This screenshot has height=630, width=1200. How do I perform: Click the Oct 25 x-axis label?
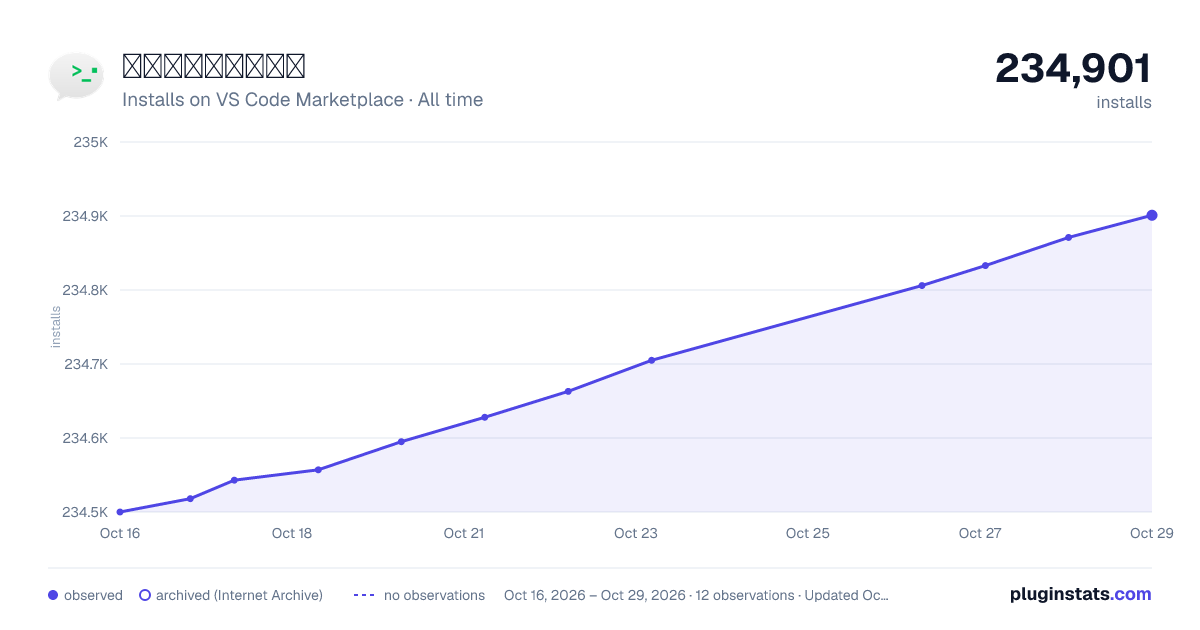click(808, 533)
